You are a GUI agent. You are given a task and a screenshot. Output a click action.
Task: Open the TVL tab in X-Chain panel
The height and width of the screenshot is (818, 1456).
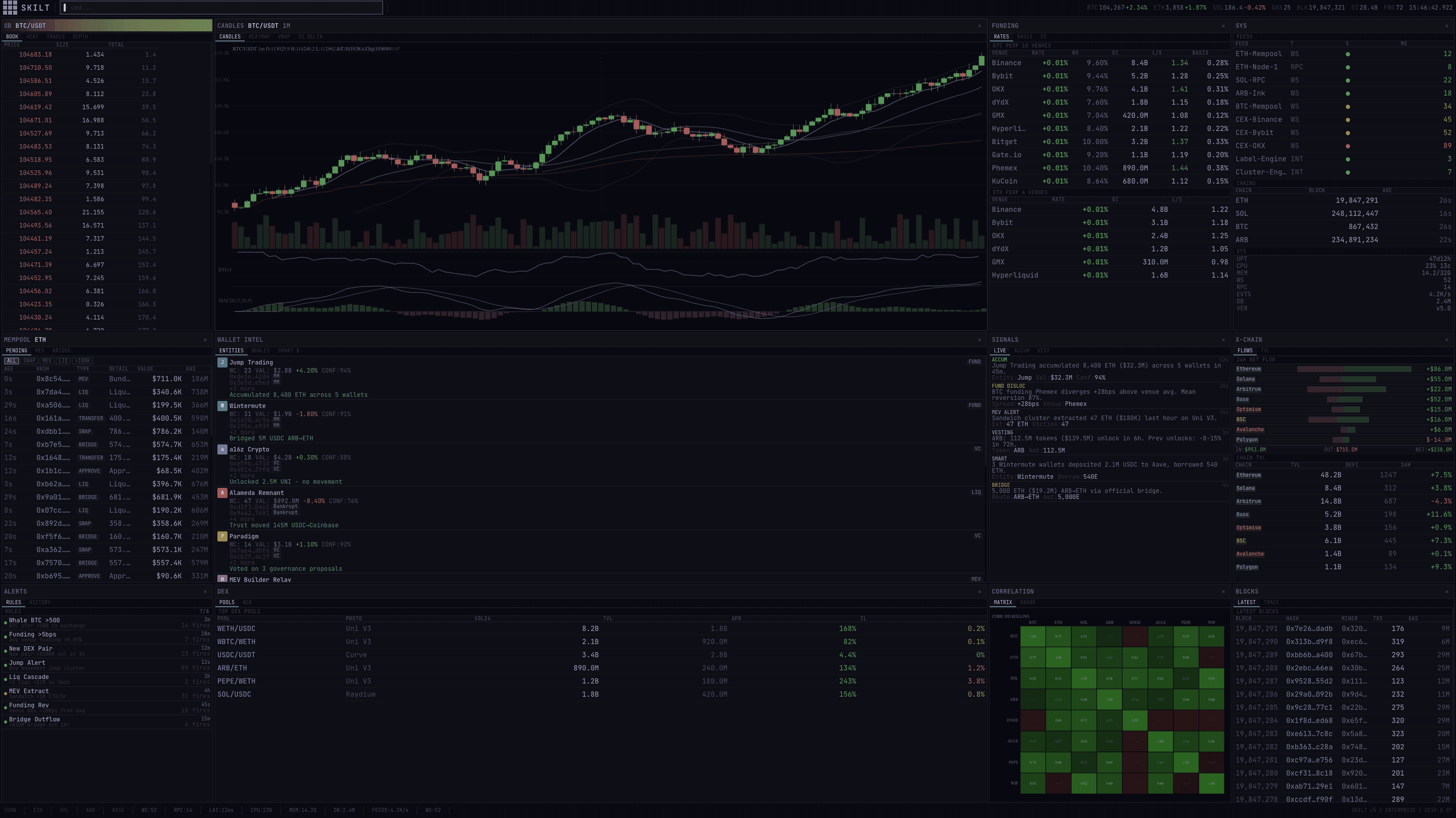(1265, 350)
